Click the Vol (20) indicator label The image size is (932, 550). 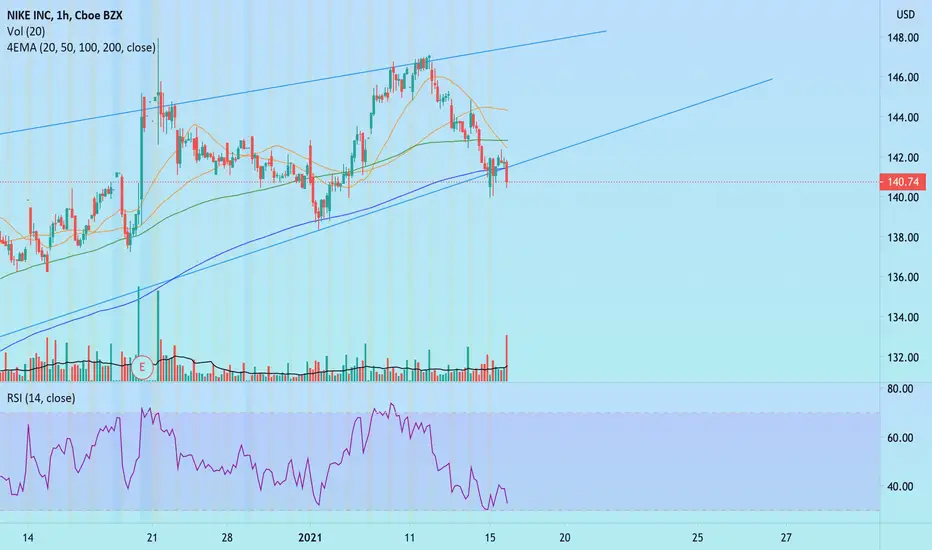26,32
